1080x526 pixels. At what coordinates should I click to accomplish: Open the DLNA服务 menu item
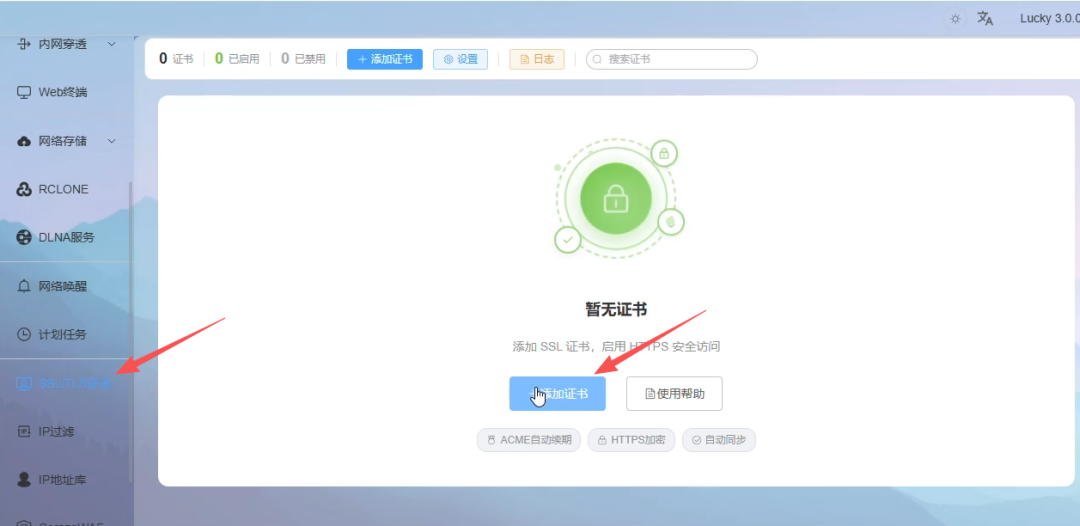66,238
